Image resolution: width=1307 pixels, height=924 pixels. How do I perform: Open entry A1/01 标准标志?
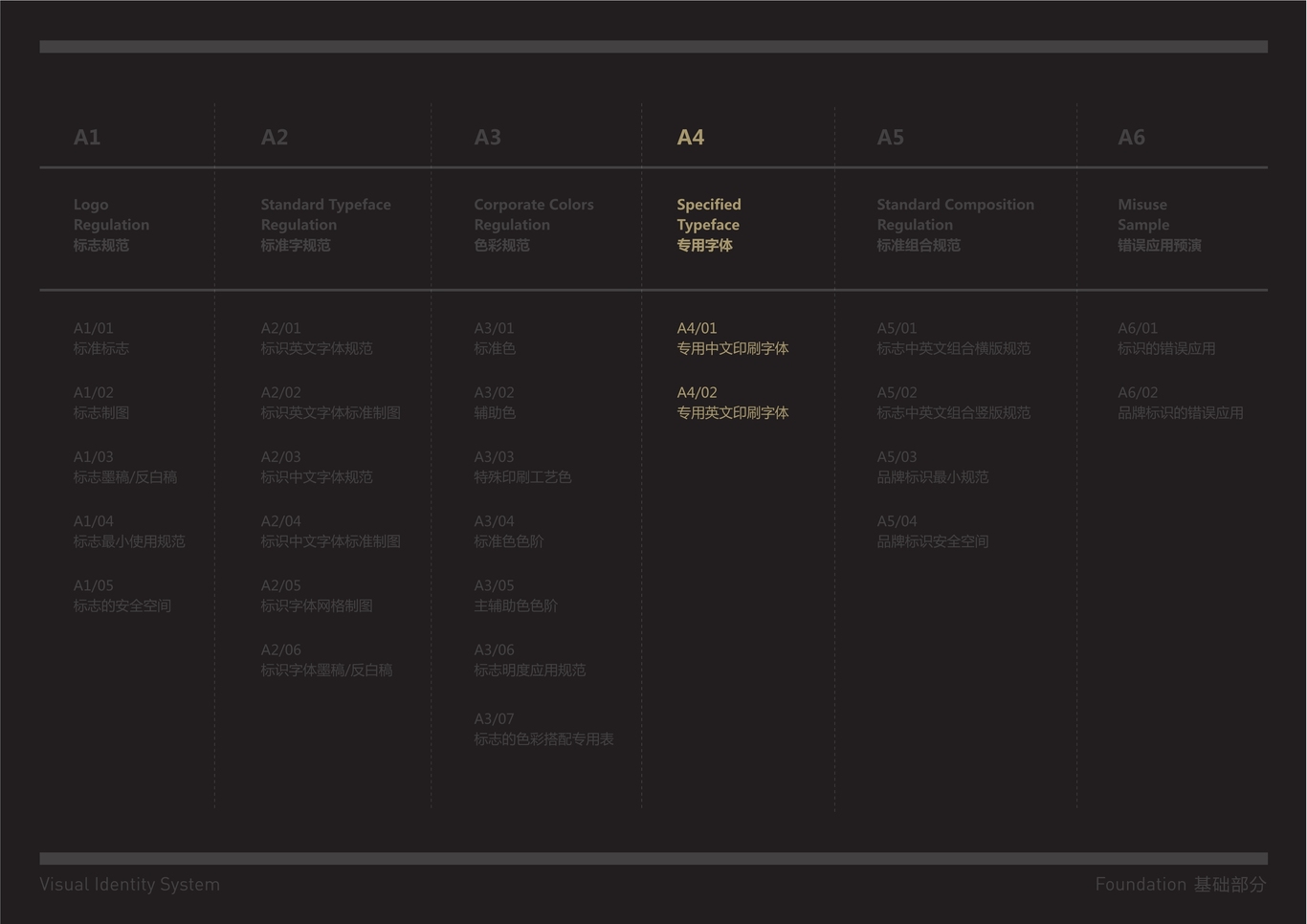tap(101, 339)
